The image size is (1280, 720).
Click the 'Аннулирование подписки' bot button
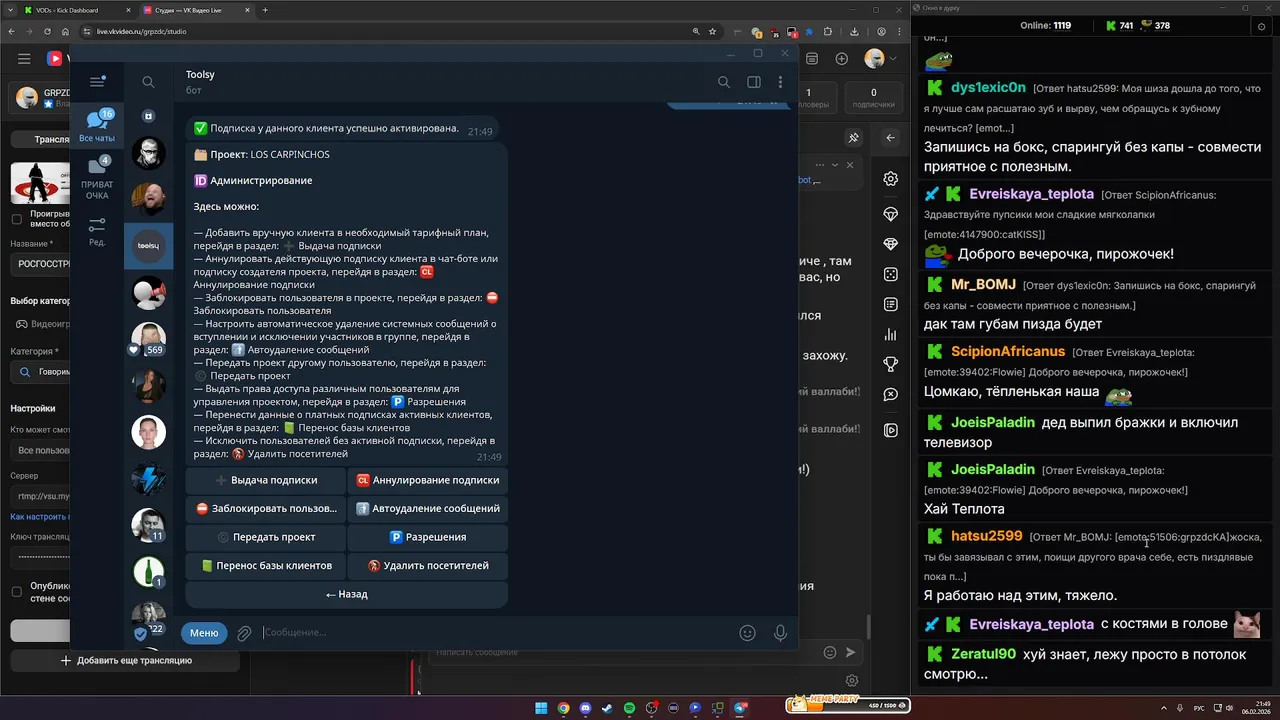[x=427, y=480]
